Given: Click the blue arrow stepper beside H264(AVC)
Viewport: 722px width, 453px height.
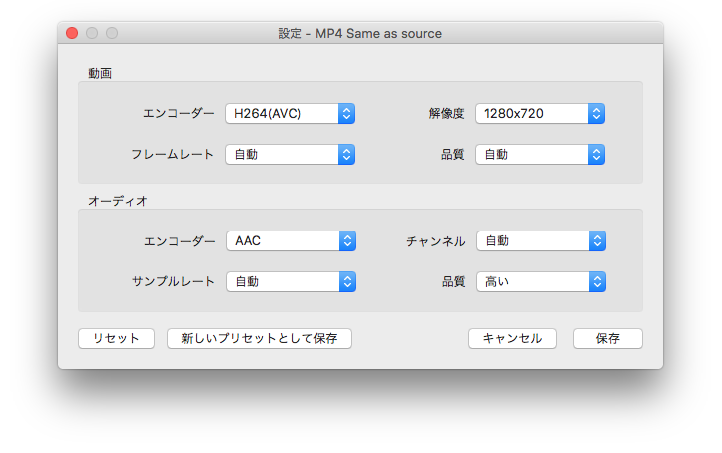Looking at the screenshot, I should (x=346, y=113).
